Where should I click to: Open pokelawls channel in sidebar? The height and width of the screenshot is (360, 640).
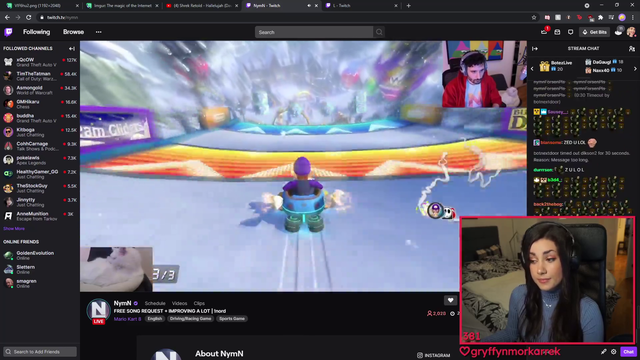pos(40,160)
